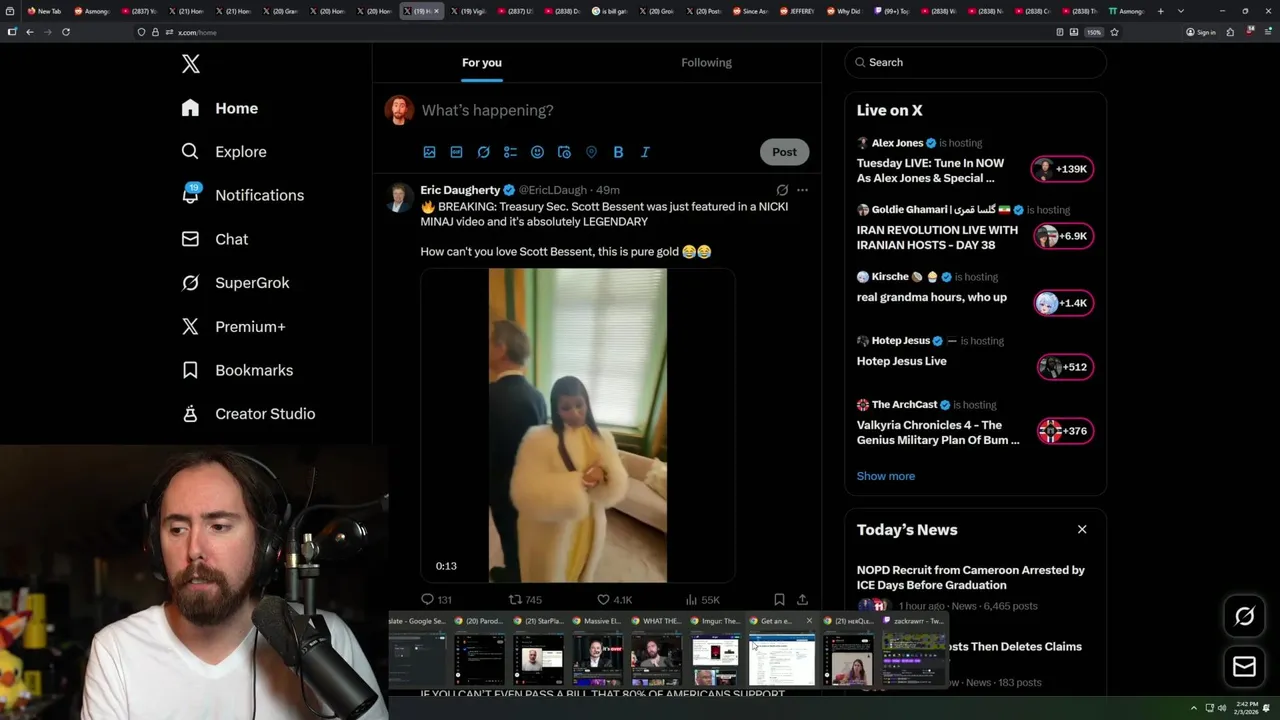Join Kirsche live +1.4K space
1280x720 pixels.
(x=1063, y=303)
